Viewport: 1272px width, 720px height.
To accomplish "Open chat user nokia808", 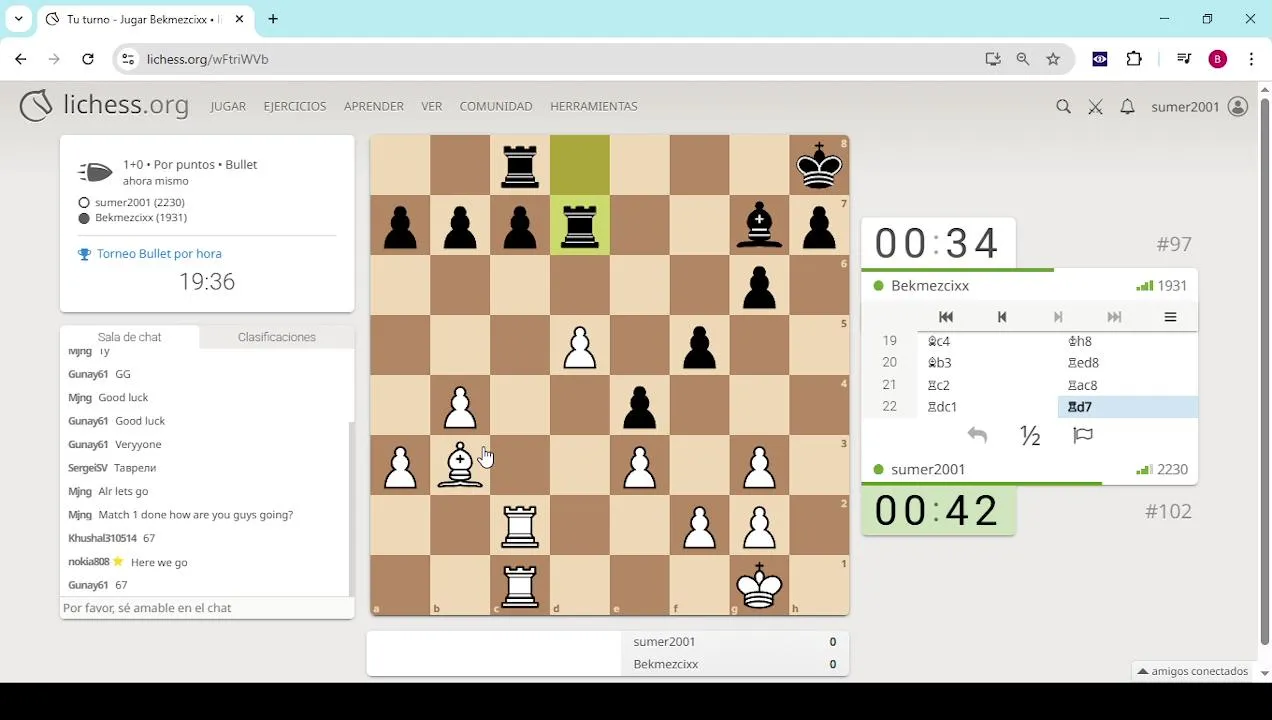I will coord(88,562).
